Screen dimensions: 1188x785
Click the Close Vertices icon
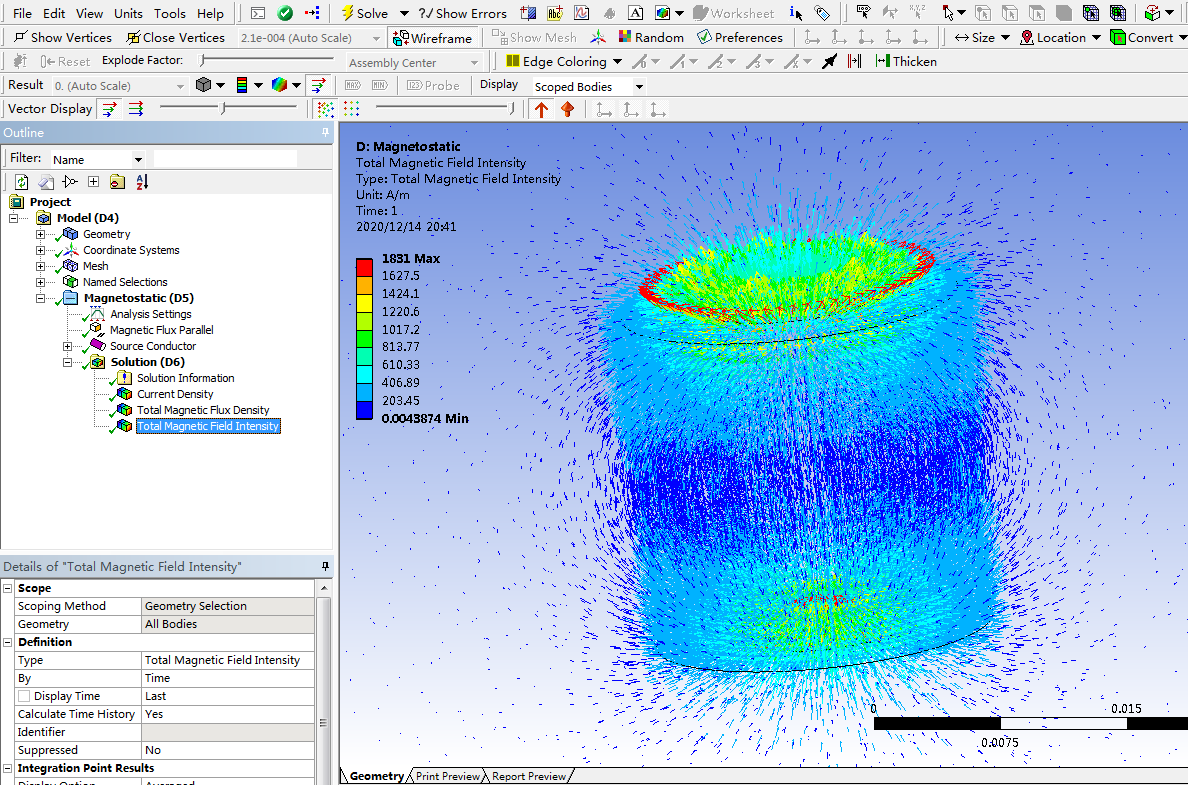pyautogui.click(x=132, y=37)
